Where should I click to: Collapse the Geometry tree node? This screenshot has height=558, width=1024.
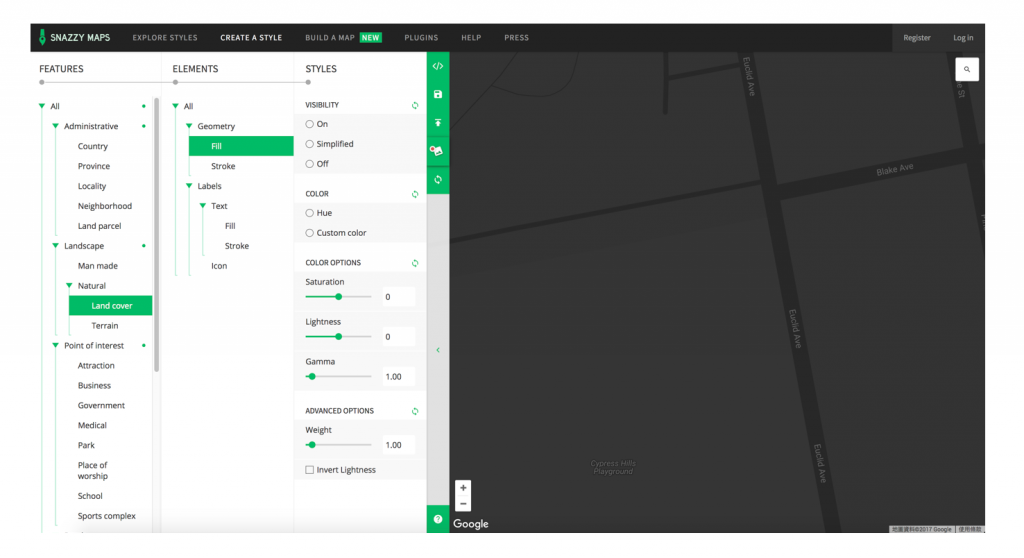189,126
